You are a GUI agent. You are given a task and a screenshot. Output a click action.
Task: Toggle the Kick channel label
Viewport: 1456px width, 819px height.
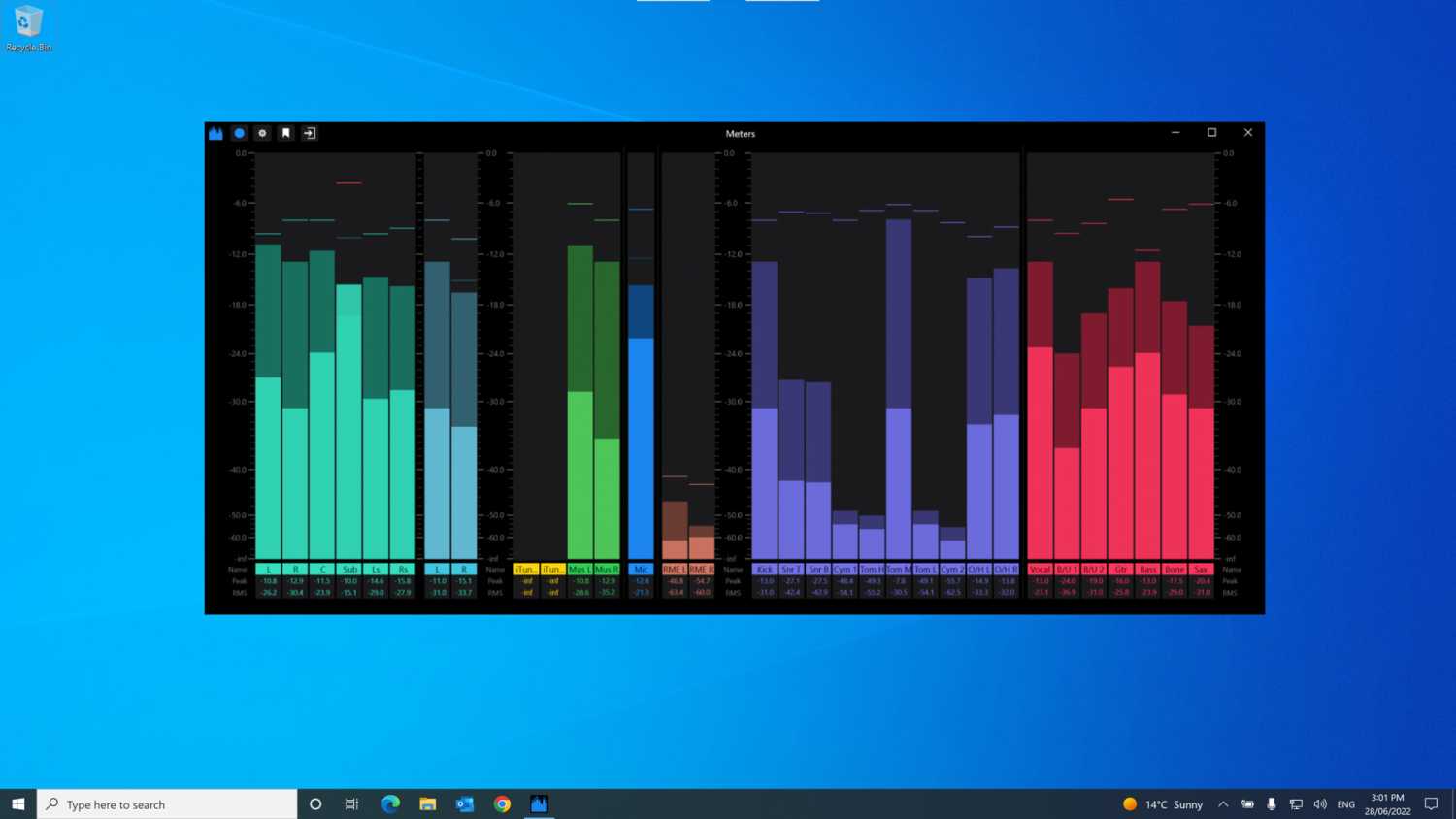(764, 570)
